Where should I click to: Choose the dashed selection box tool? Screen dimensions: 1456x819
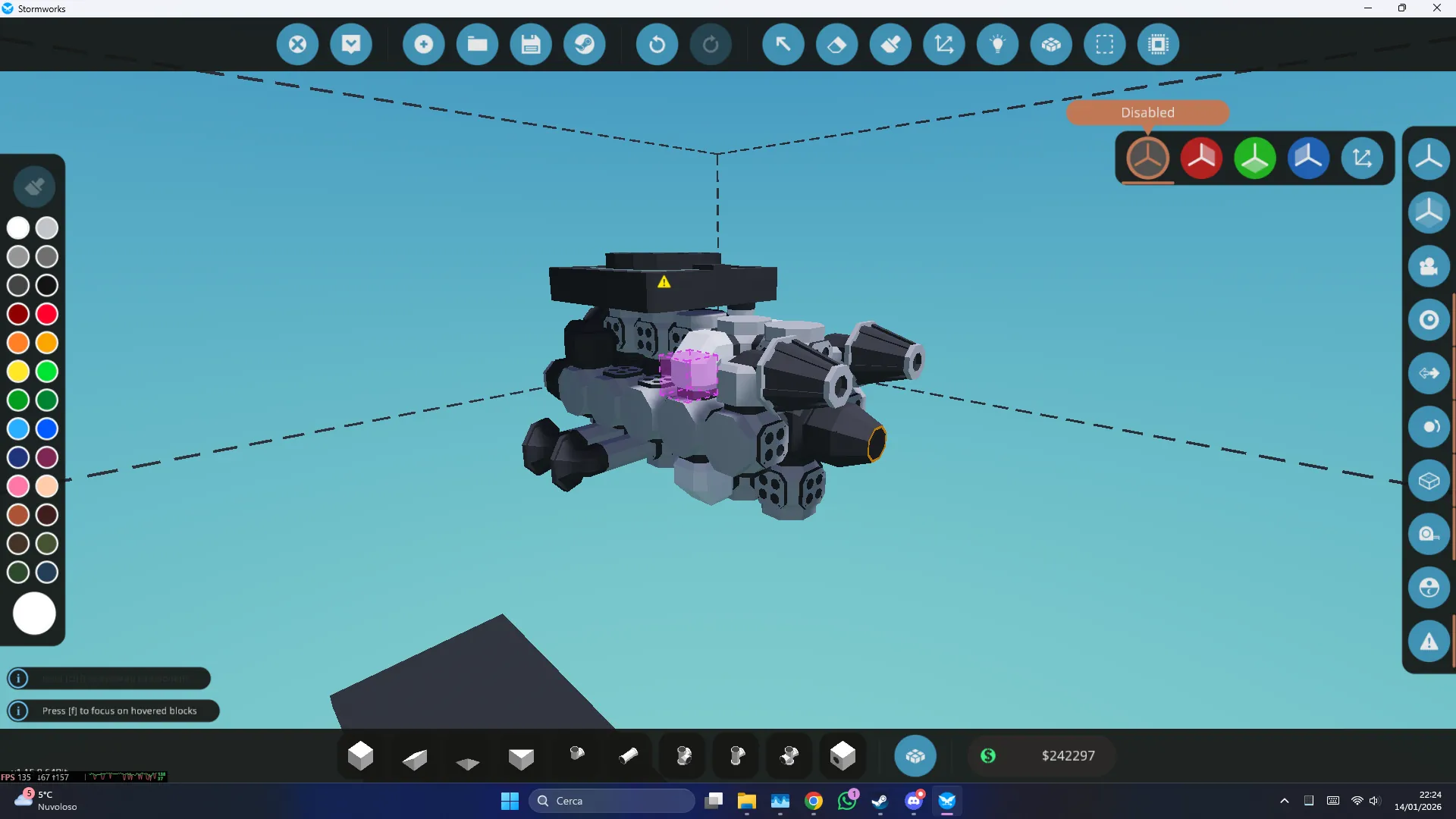[x=1104, y=44]
